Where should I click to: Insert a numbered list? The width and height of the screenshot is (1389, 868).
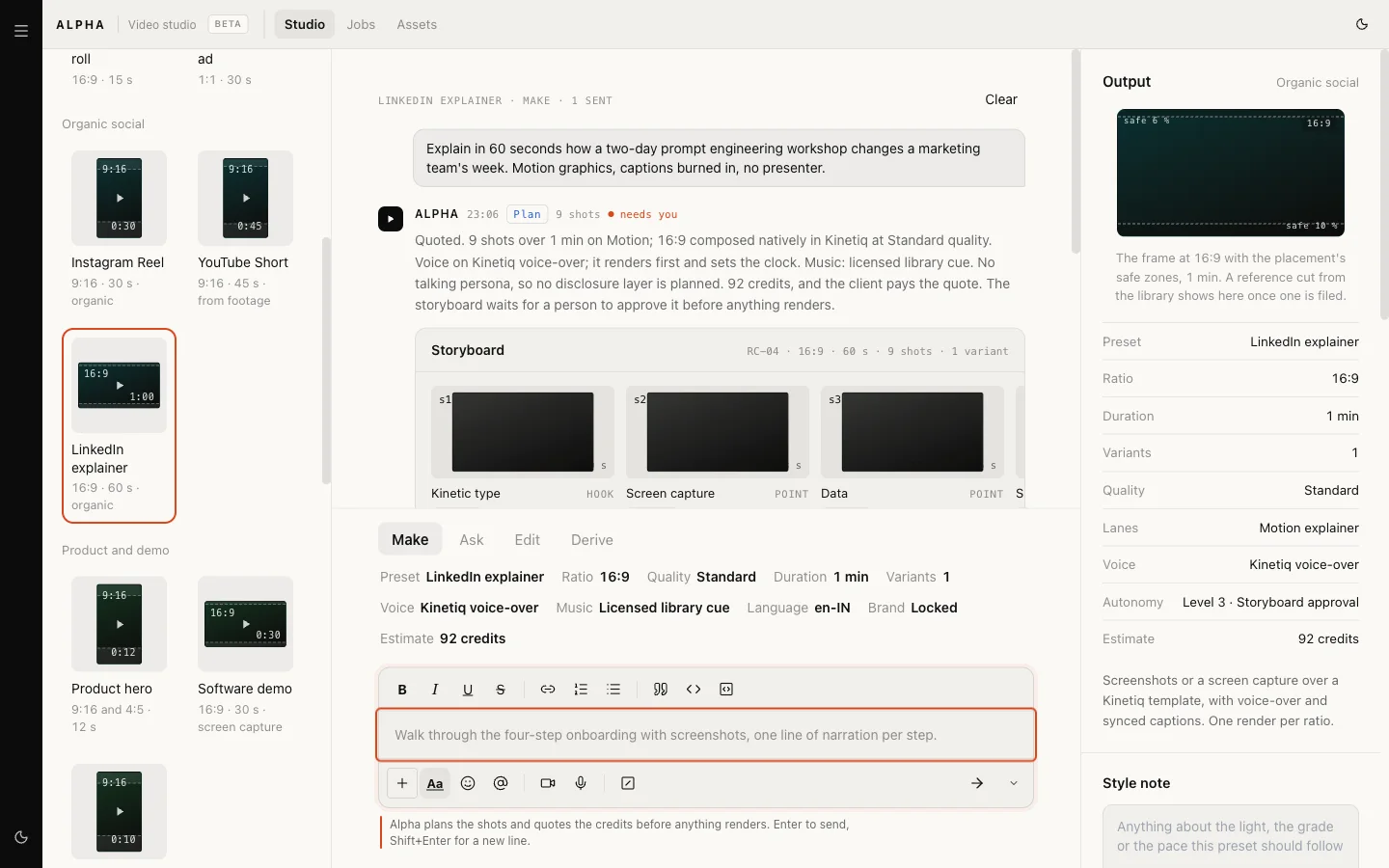pos(581,690)
